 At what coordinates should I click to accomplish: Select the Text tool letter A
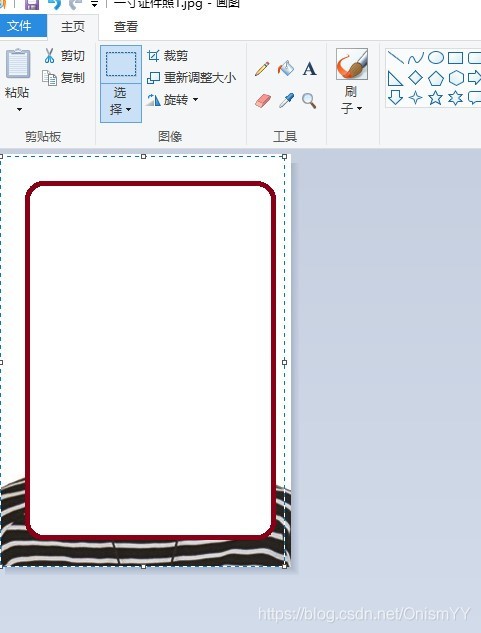pyautogui.click(x=309, y=69)
